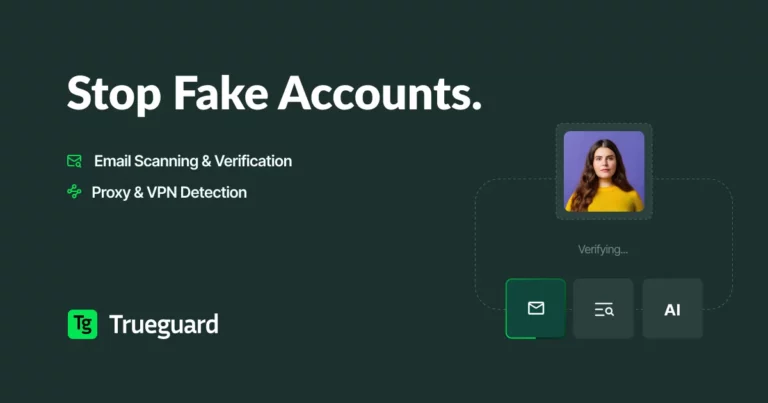Click the green email scanning envelope icon
The height and width of the screenshot is (403, 768).
74,161
